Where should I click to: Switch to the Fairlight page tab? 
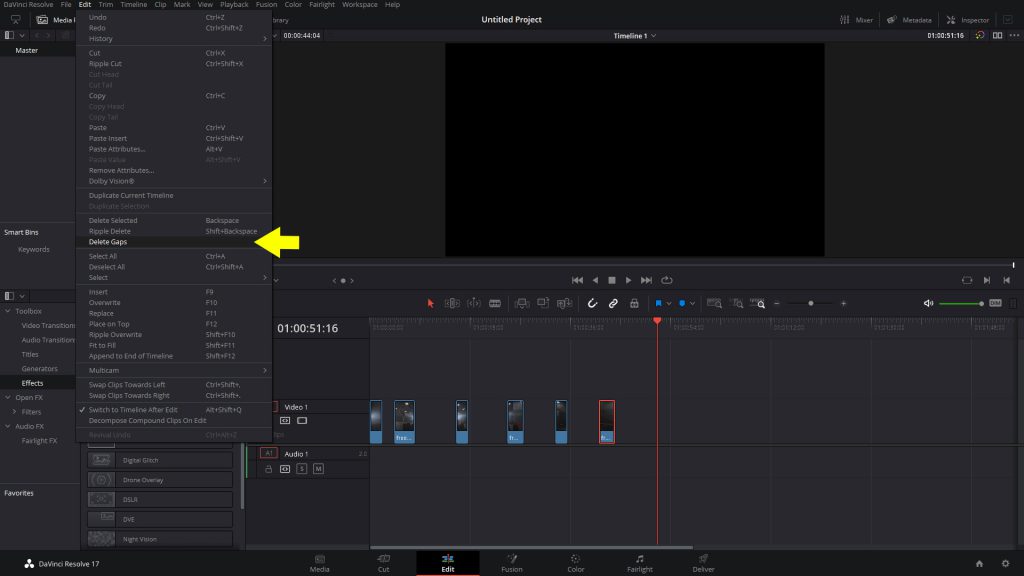point(640,563)
